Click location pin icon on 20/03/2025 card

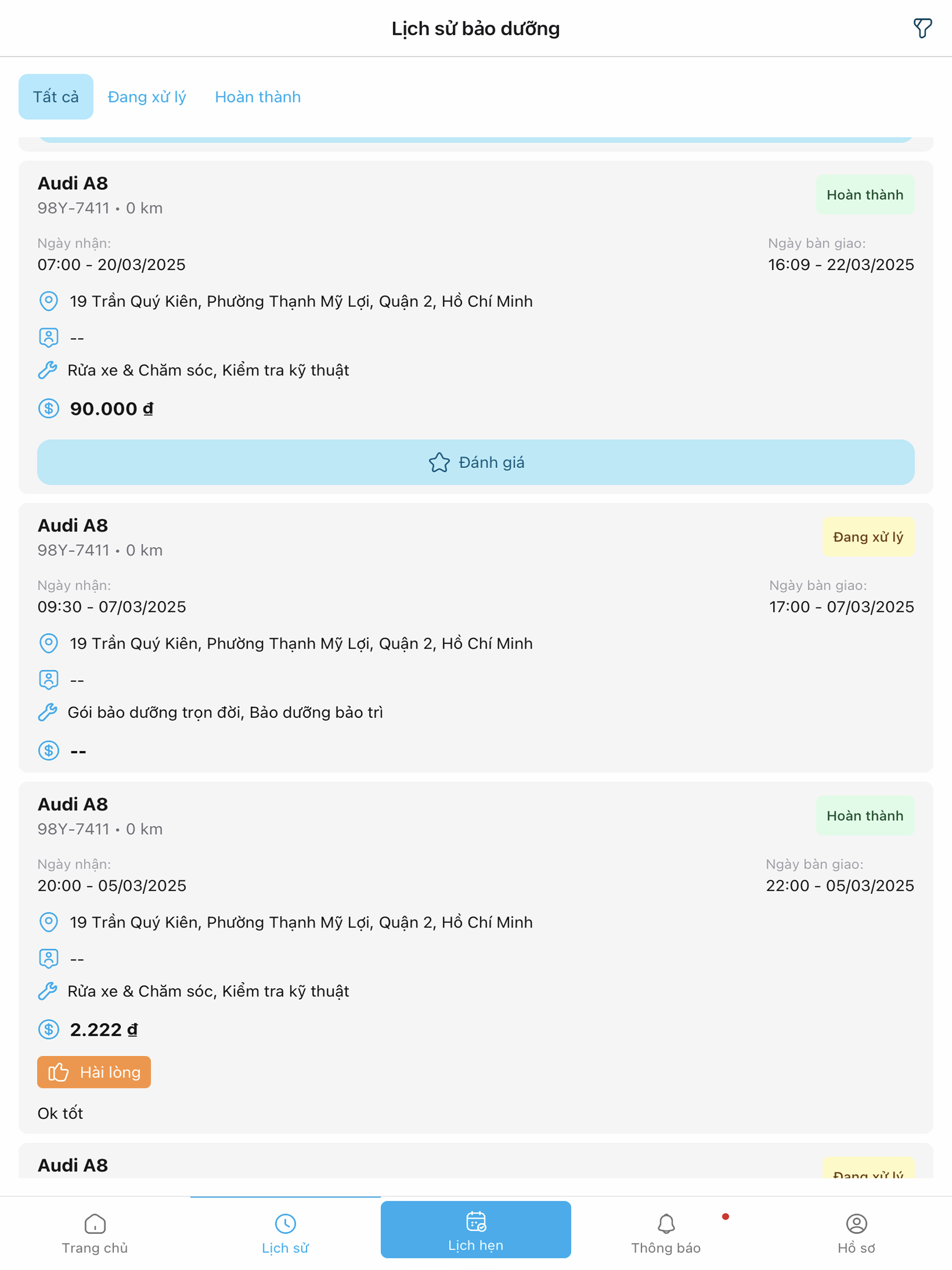49,301
